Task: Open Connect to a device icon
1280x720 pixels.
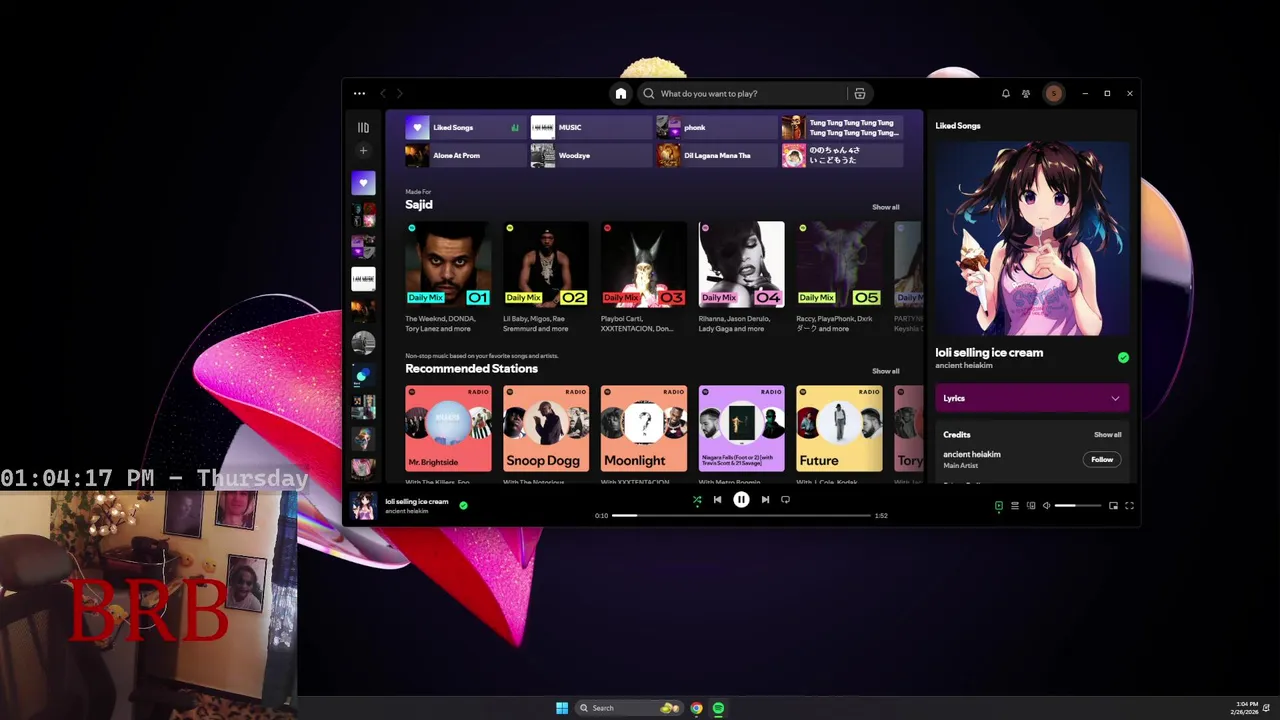Action: [x=1031, y=506]
